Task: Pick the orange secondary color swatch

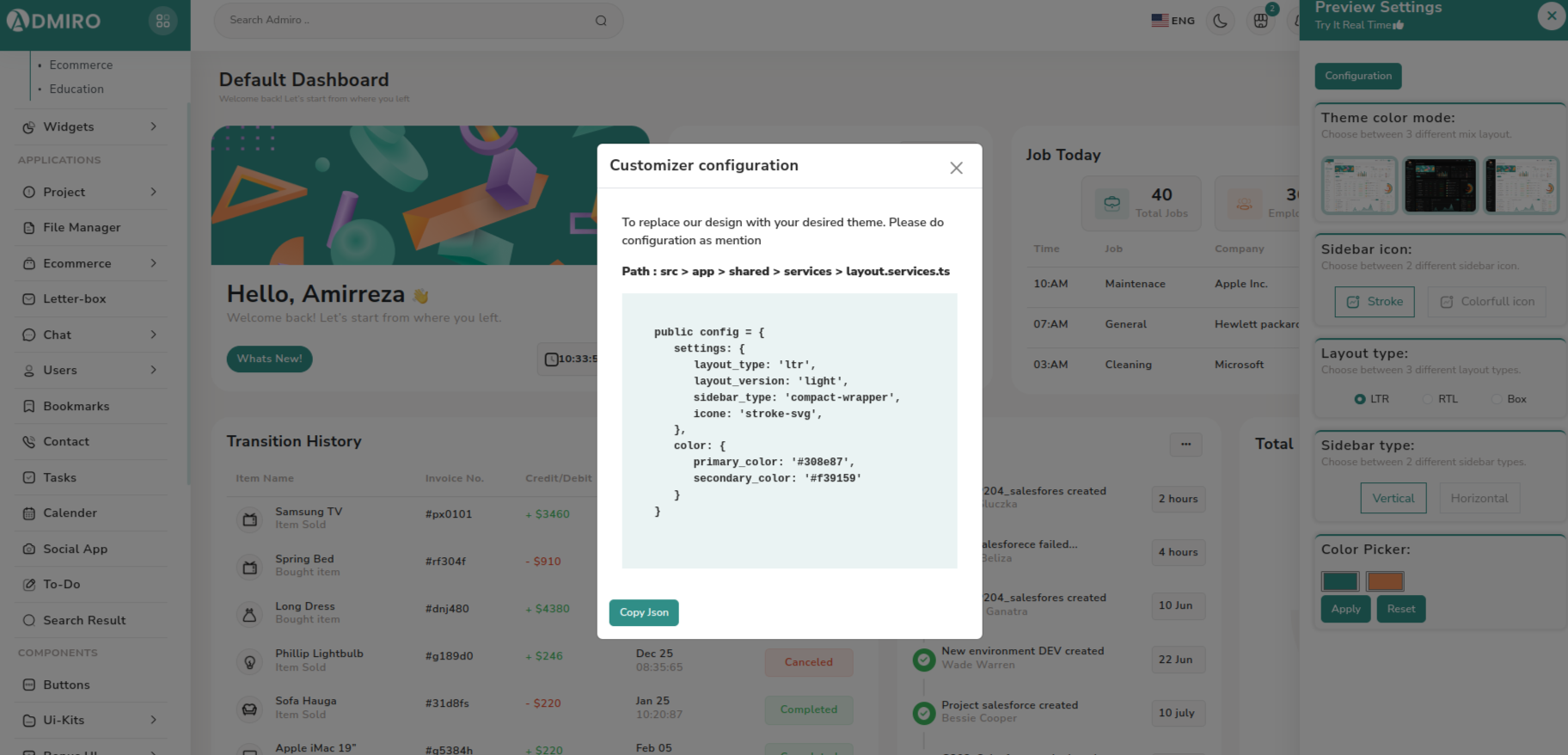Action: tap(1385, 581)
